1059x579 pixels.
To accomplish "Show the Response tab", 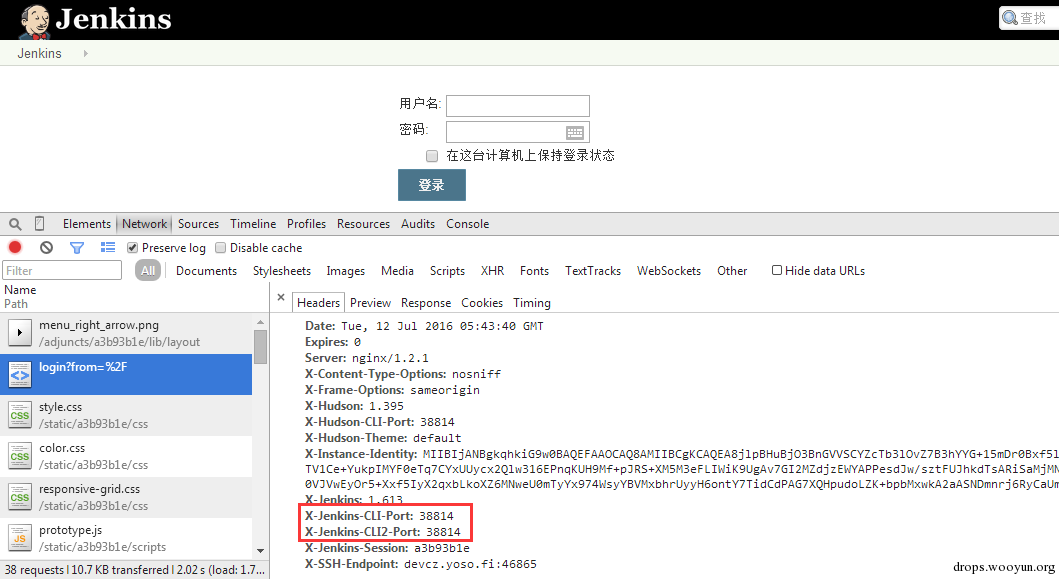I will pyautogui.click(x=425, y=303).
